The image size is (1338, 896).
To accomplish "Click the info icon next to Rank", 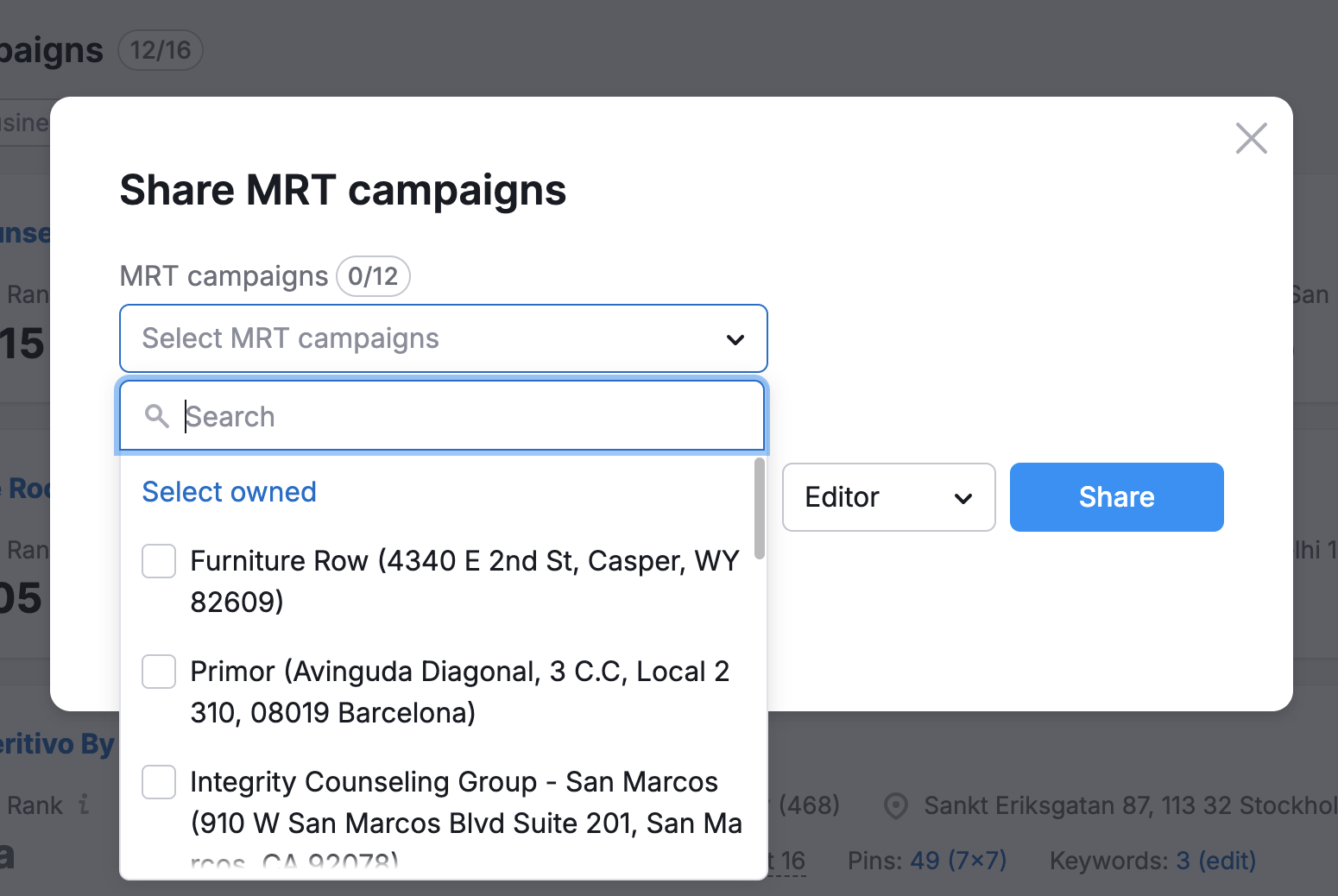I will [x=83, y=805].
